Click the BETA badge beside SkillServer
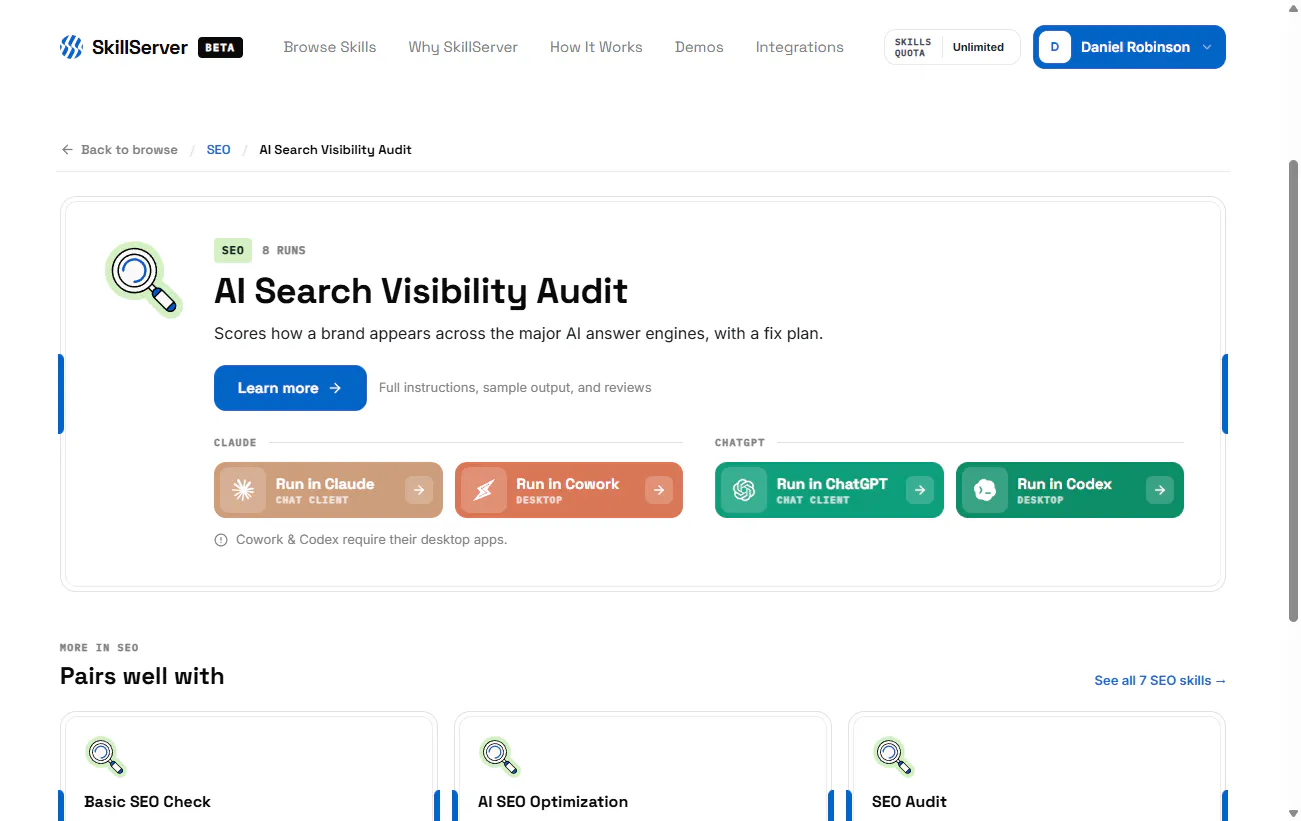This screenshot has height=821, width=1301. tap(220, 47)
